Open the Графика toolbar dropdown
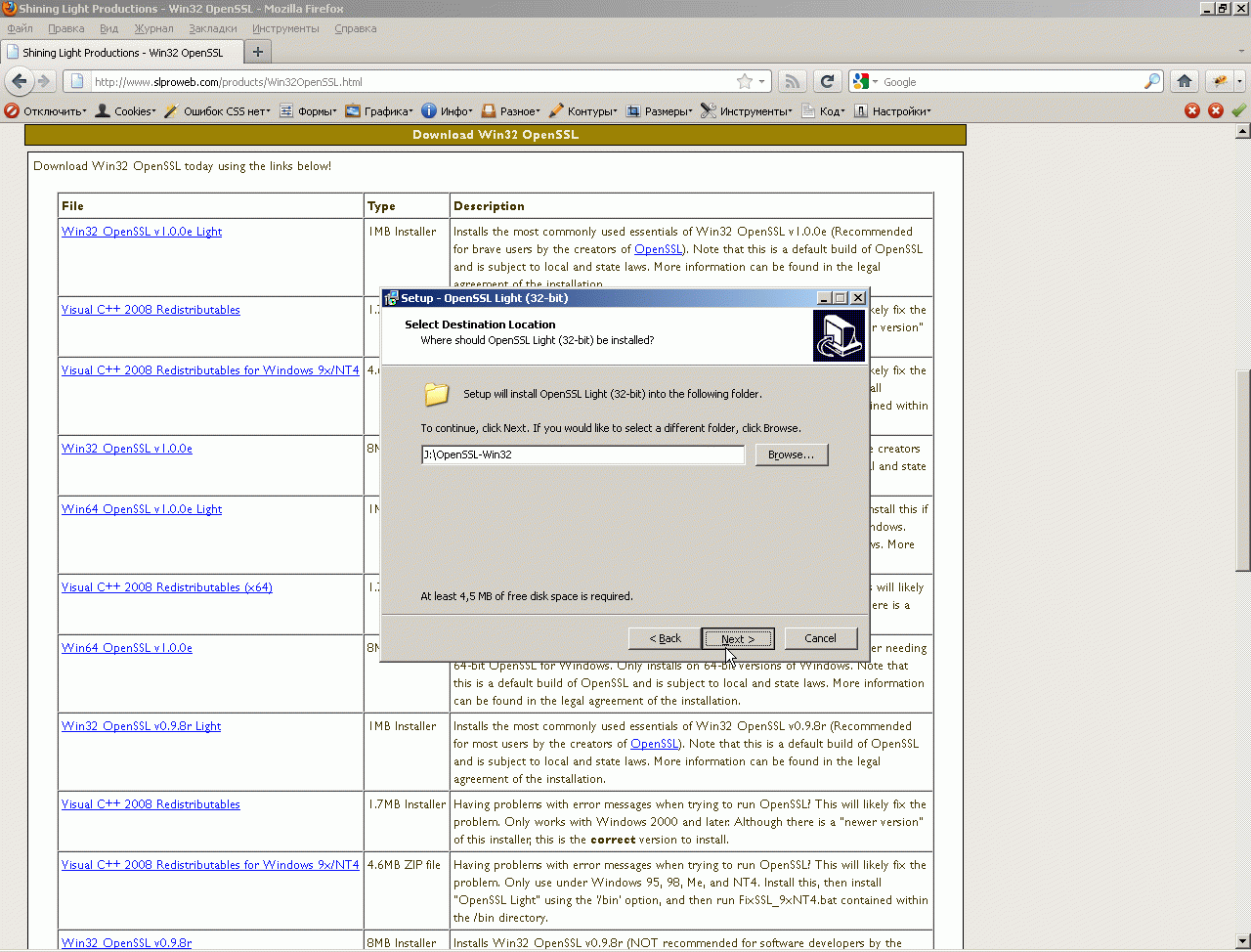The height and width of the screenshot is (952, 1251). [x=379, y=111]
